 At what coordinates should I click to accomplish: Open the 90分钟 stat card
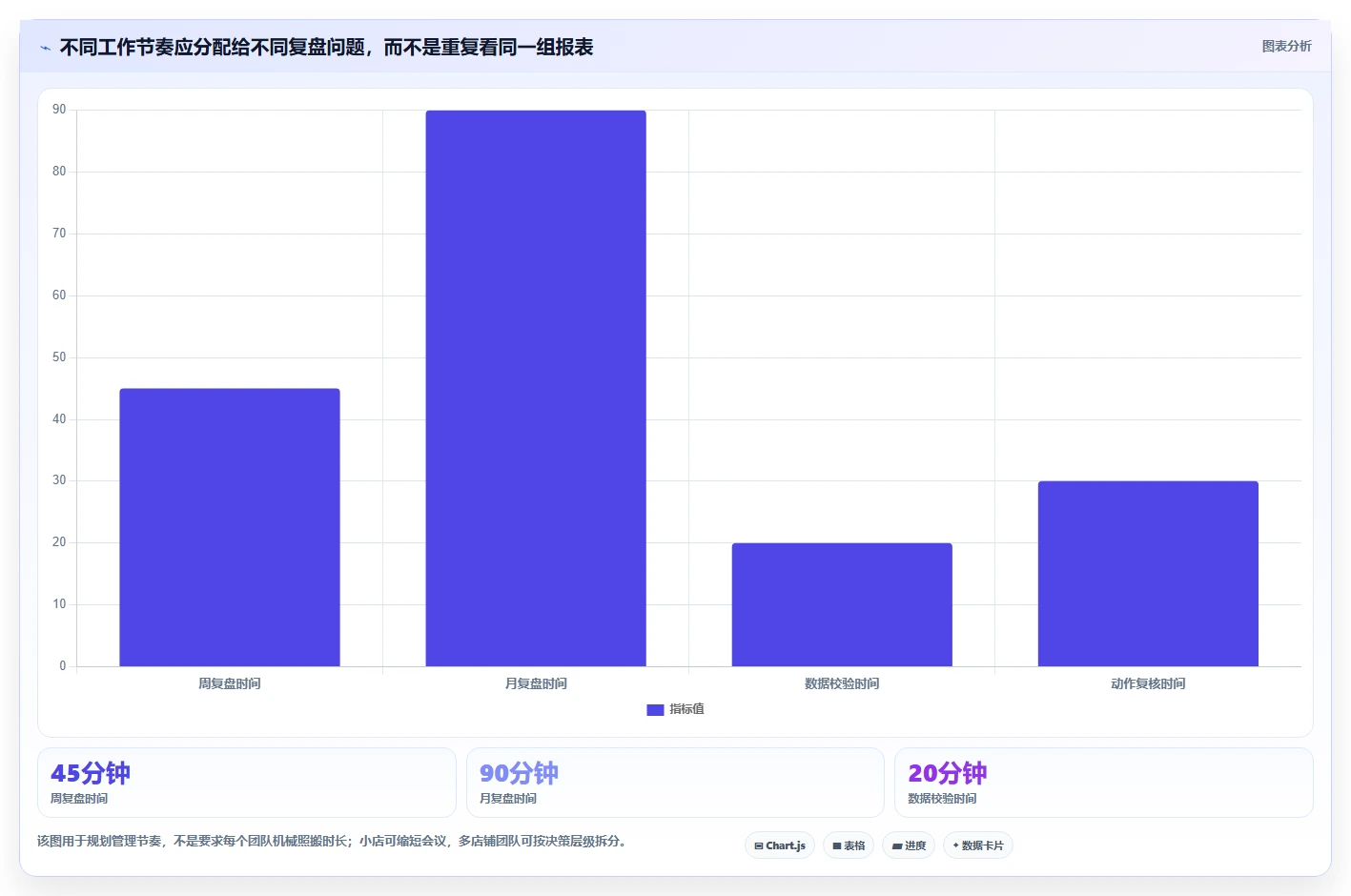675,783
